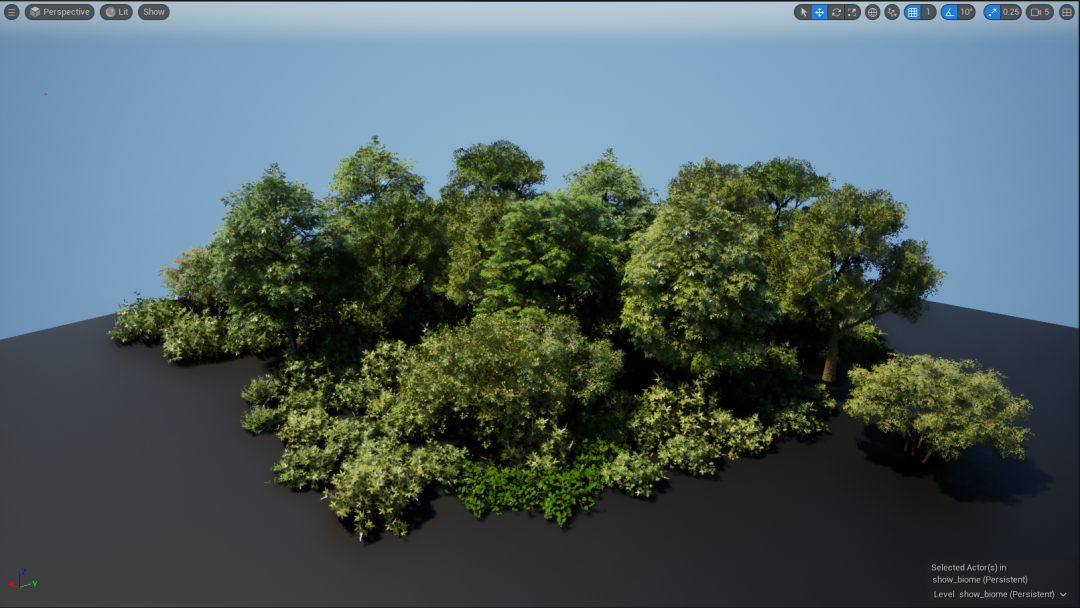Open the Show flags menu
The image size is (1080, 608).
[x=154, y=12]
